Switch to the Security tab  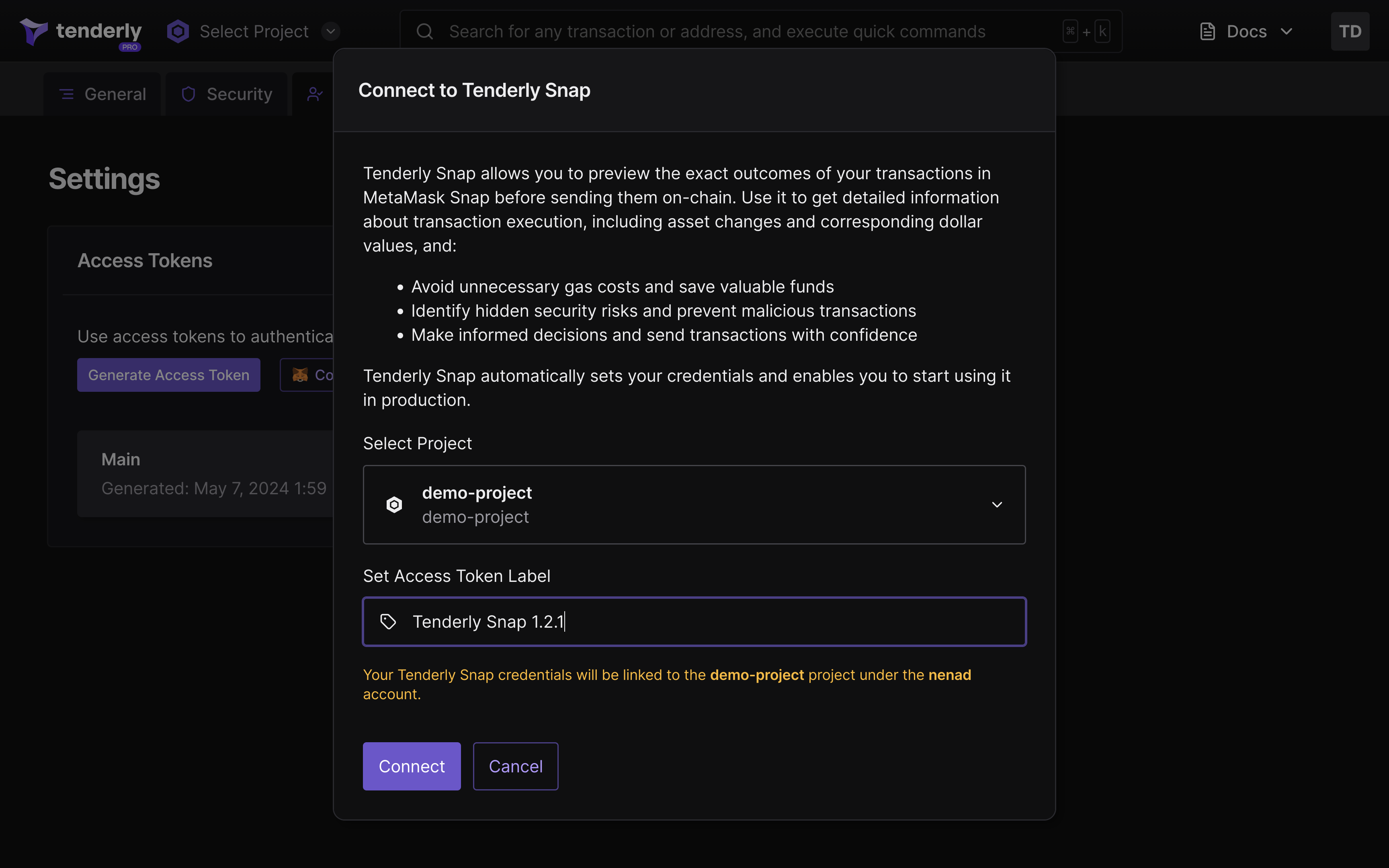point(226,94)
